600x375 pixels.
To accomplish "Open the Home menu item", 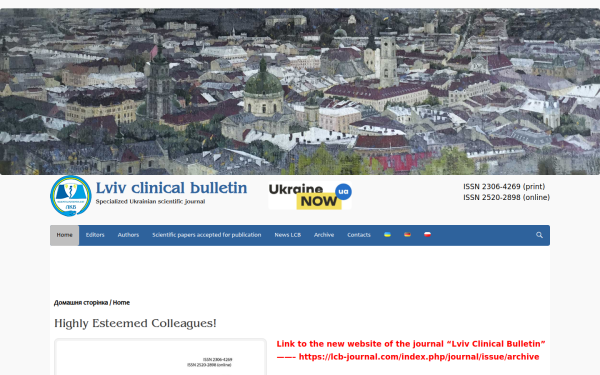I will 64,235.
